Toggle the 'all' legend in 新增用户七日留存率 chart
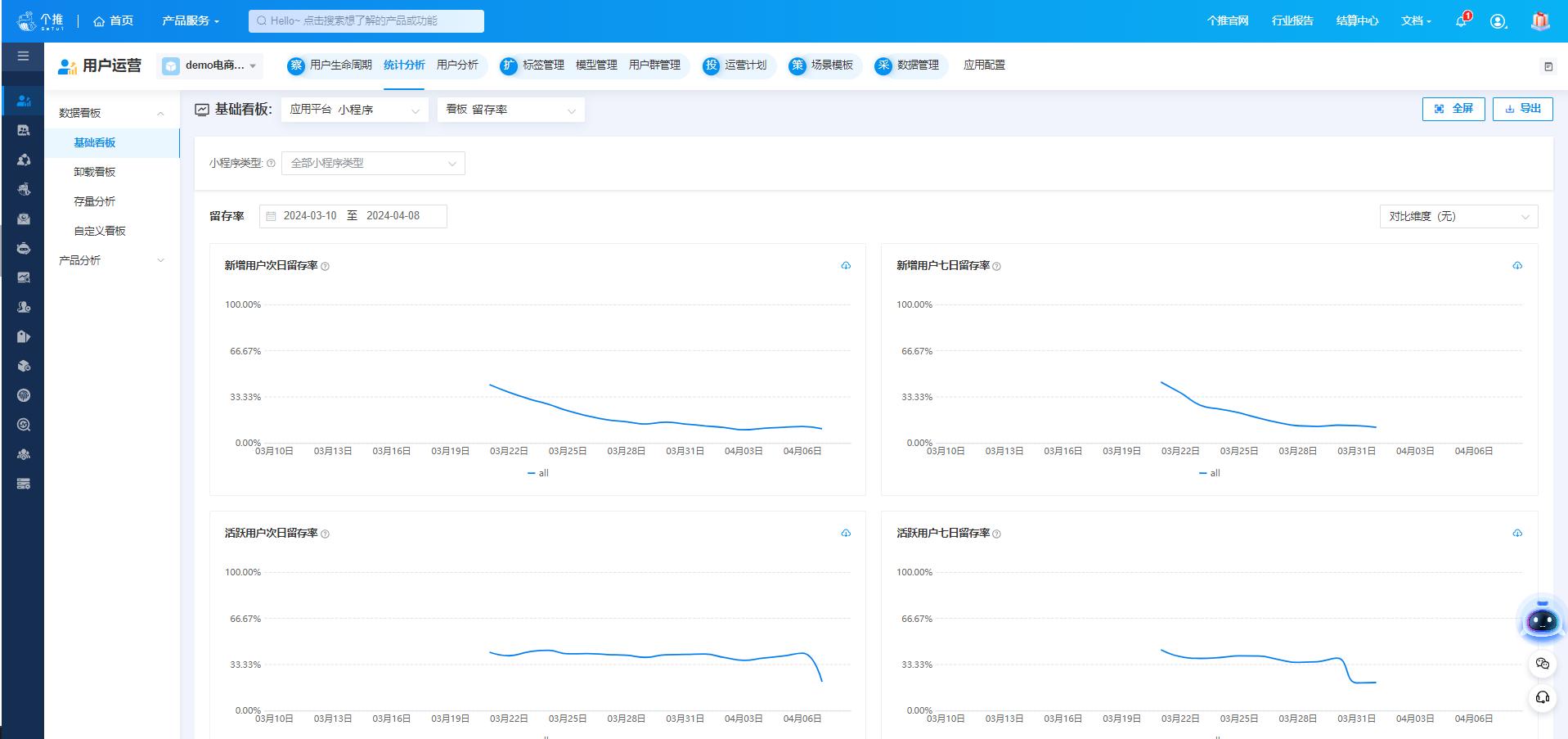 pyautogui.click(x=1210, y=473)
